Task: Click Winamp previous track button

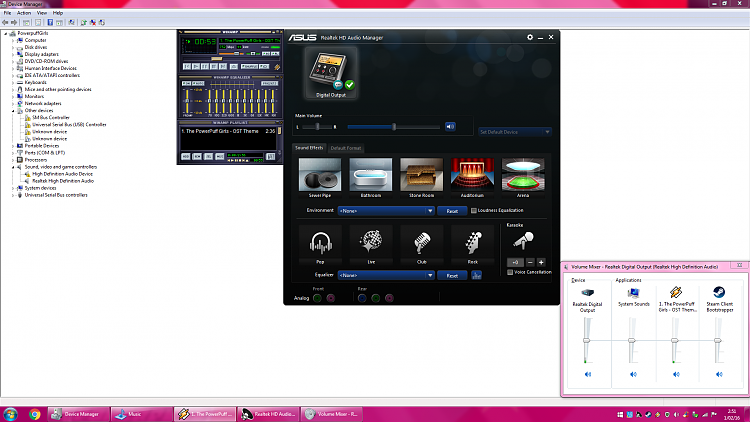Action: [187, 66]
